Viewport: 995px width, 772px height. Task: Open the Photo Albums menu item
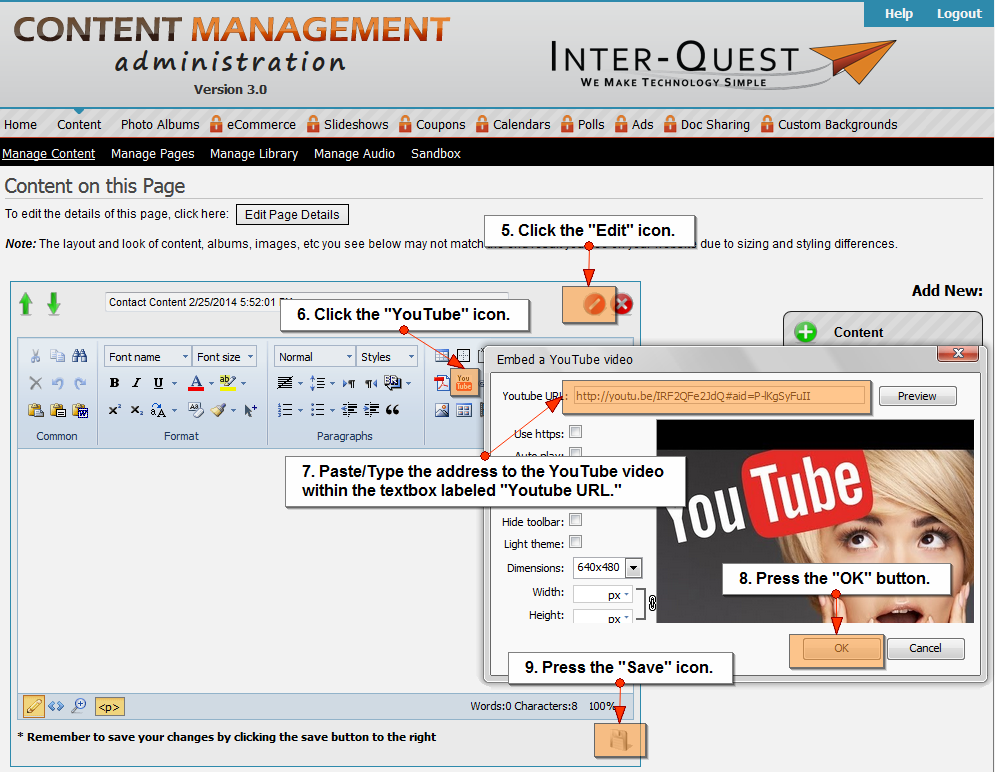click(160, 125)
